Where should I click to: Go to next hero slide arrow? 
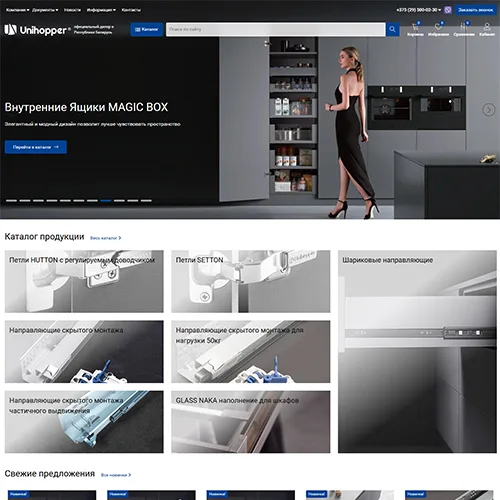(489, 110)
